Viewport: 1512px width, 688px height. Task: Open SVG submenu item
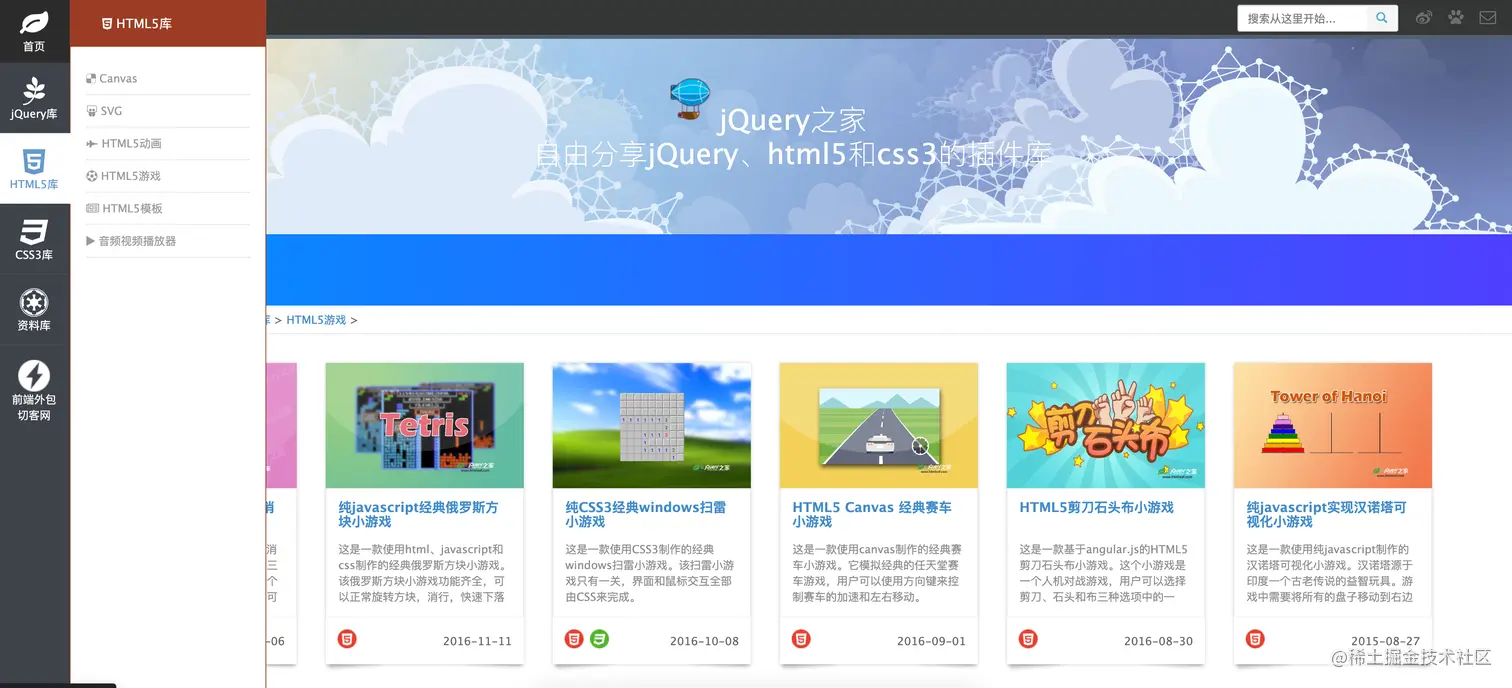[168, 111]
